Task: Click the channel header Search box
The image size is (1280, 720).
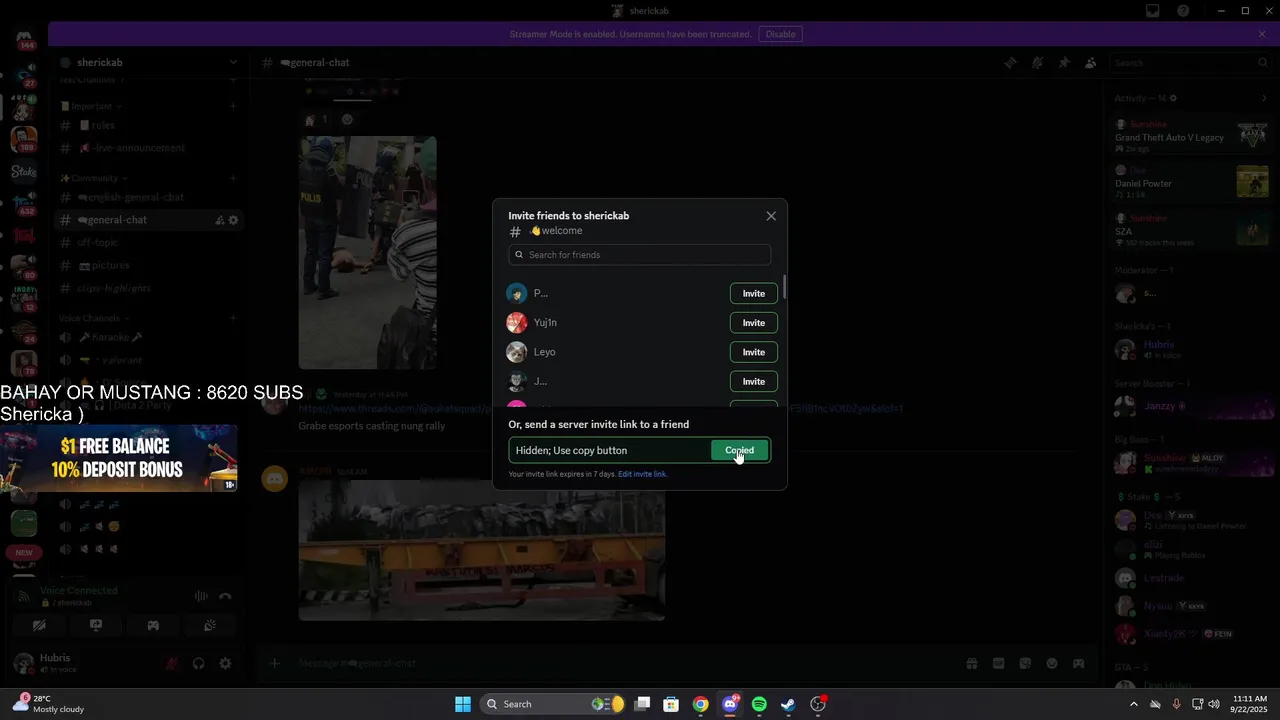Action: click(1190, 63)
